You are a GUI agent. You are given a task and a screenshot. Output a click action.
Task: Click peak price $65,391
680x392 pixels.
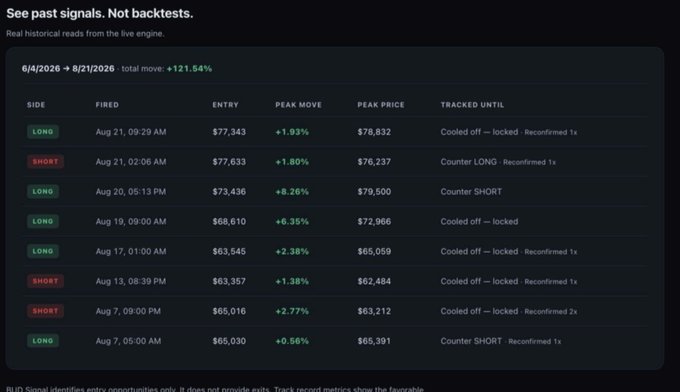click(x=374, y=341)
